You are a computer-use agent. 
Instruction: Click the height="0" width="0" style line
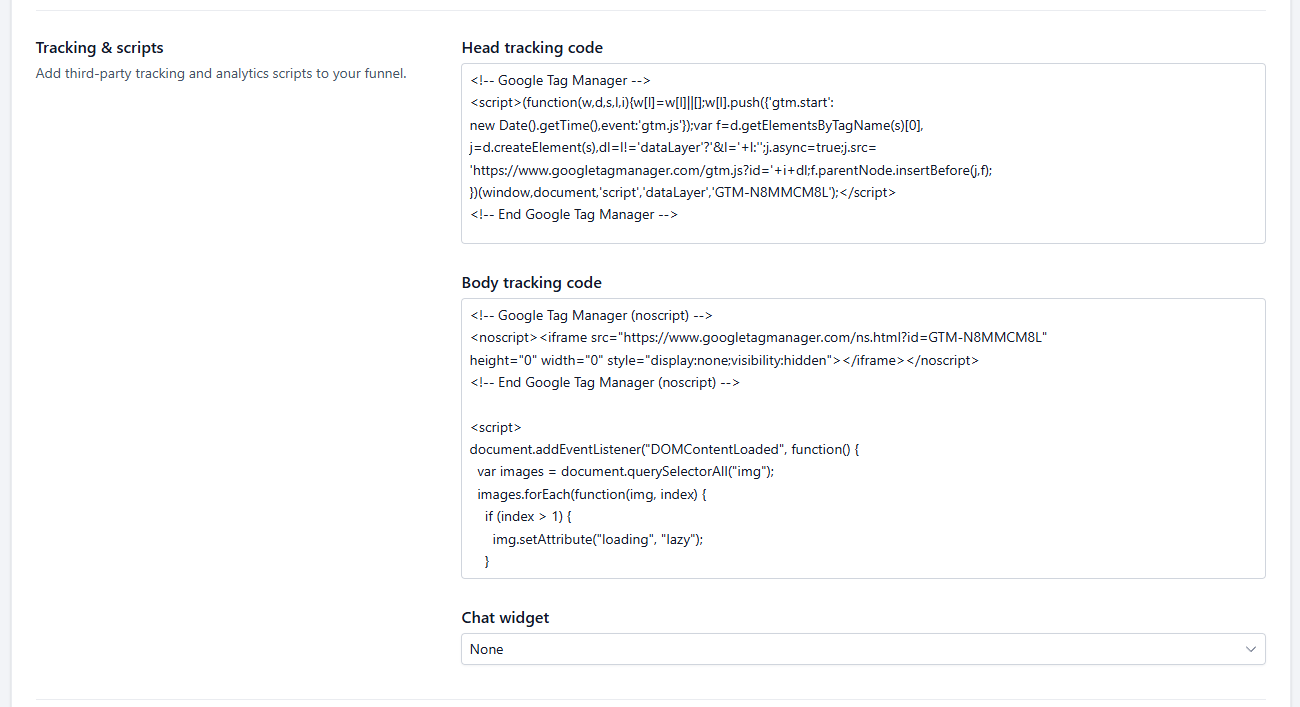724,360
